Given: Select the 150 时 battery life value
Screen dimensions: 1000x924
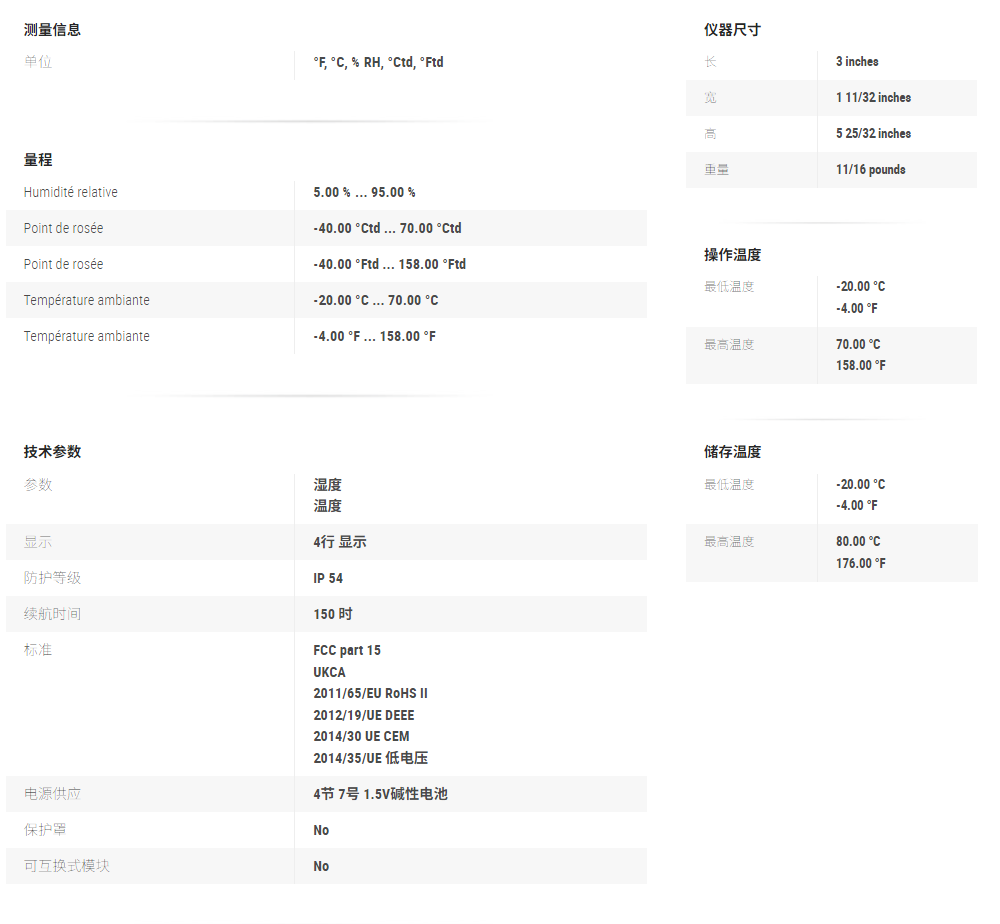Looking at the screenshot, I should click(x=333, y=614).
